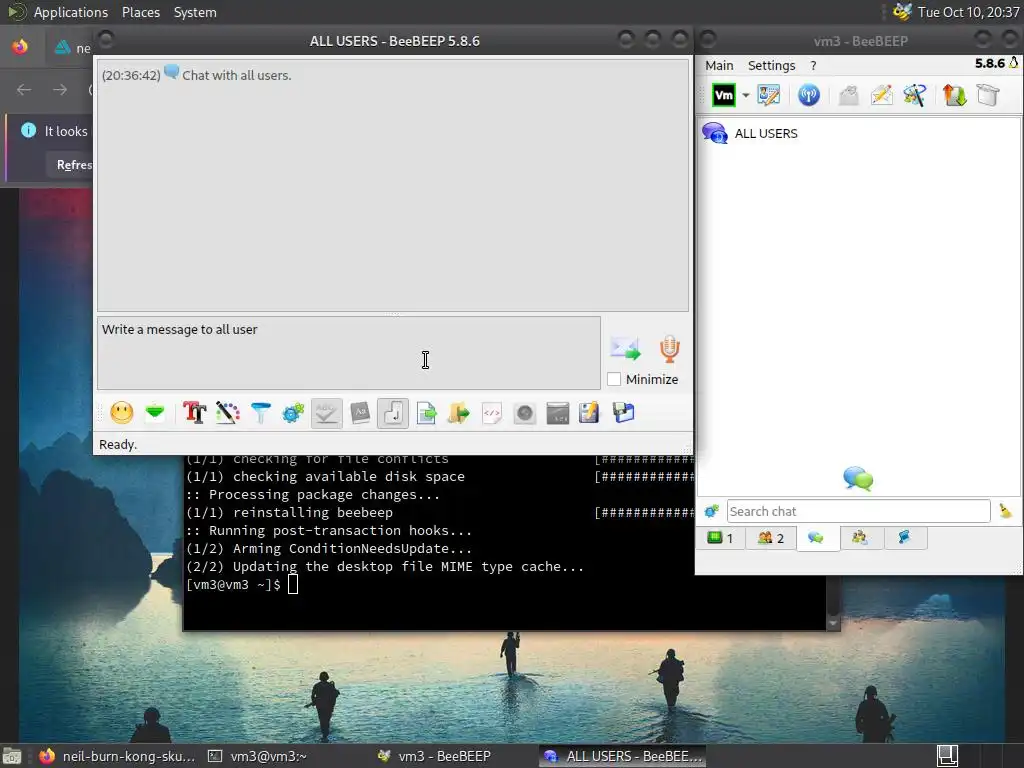Click the Tue Oct 10, 20:37 clock

(x=968, y=12)
